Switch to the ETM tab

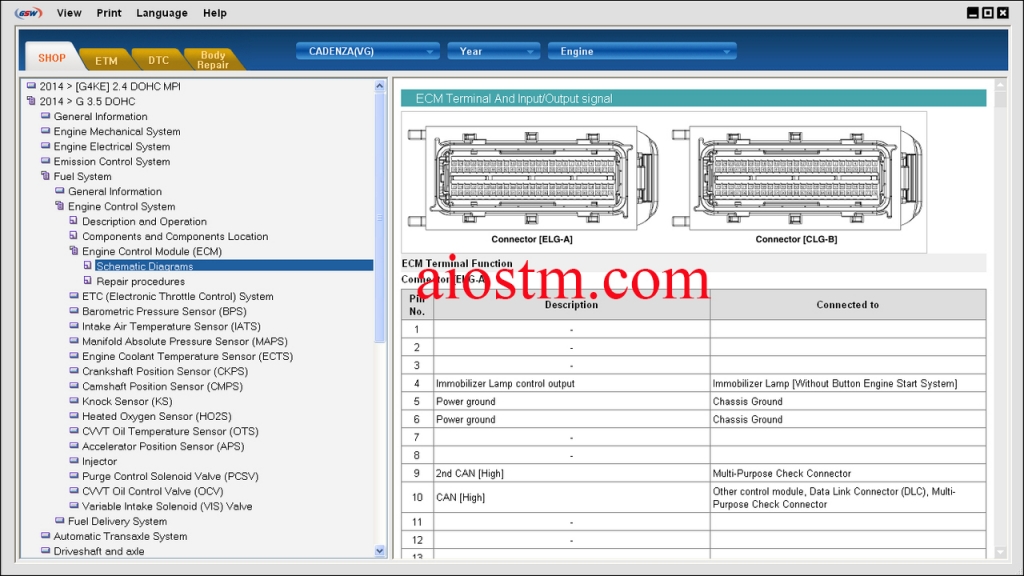pyautogui.click(x=106, y=59)
